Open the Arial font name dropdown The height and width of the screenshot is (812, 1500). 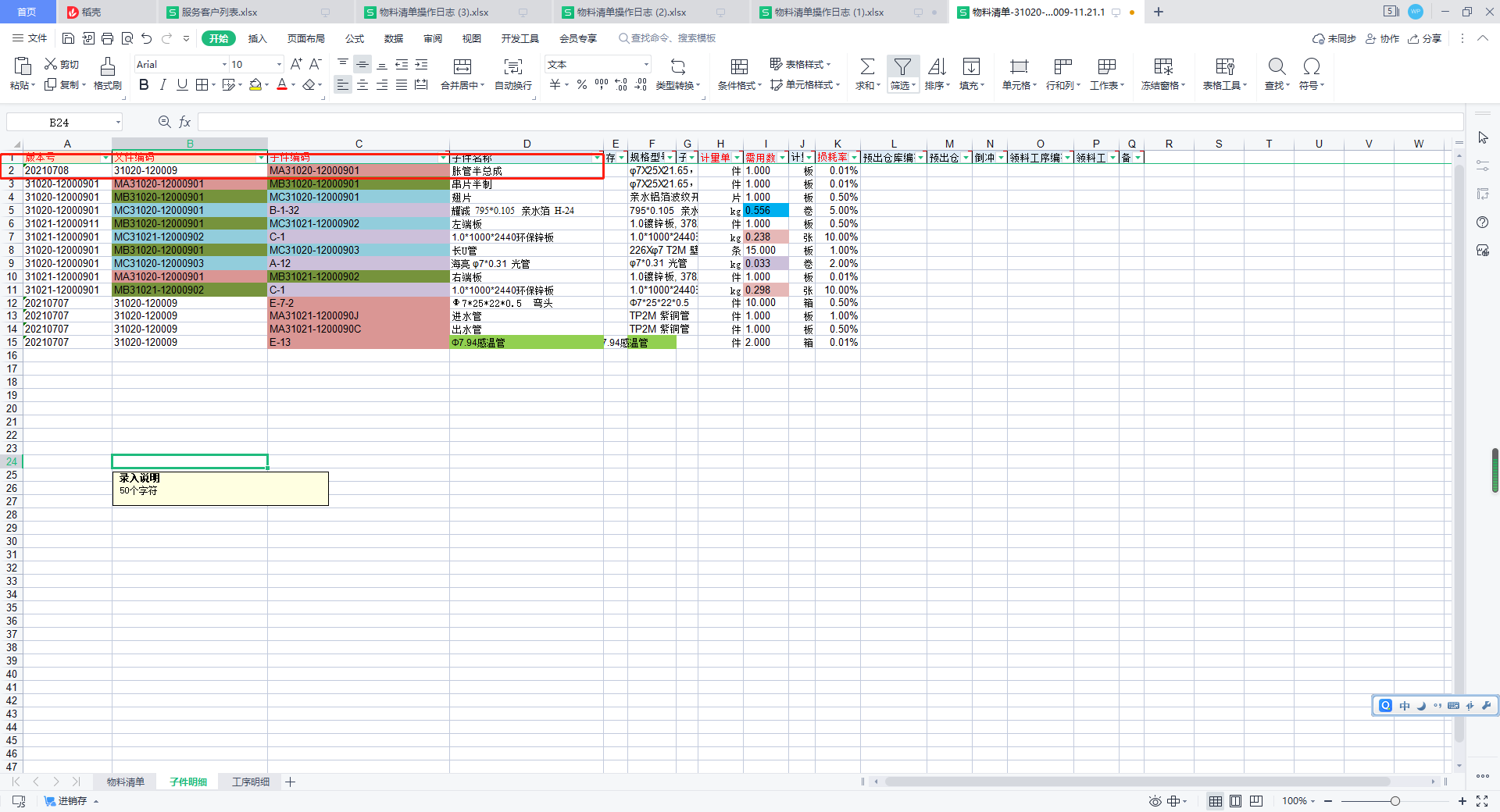pos(225,64)
